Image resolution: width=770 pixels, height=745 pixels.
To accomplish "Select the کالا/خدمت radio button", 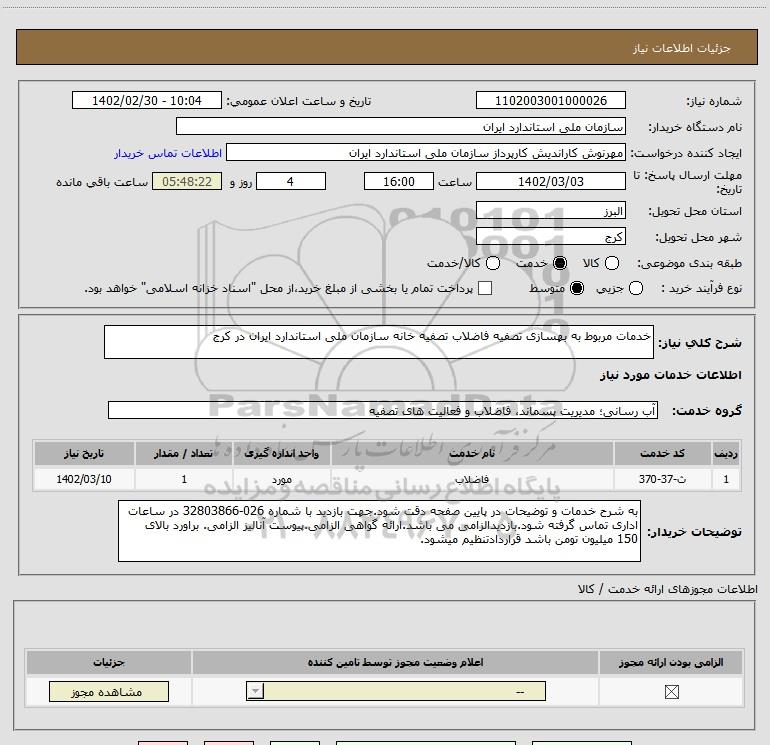I will point(493,263).
